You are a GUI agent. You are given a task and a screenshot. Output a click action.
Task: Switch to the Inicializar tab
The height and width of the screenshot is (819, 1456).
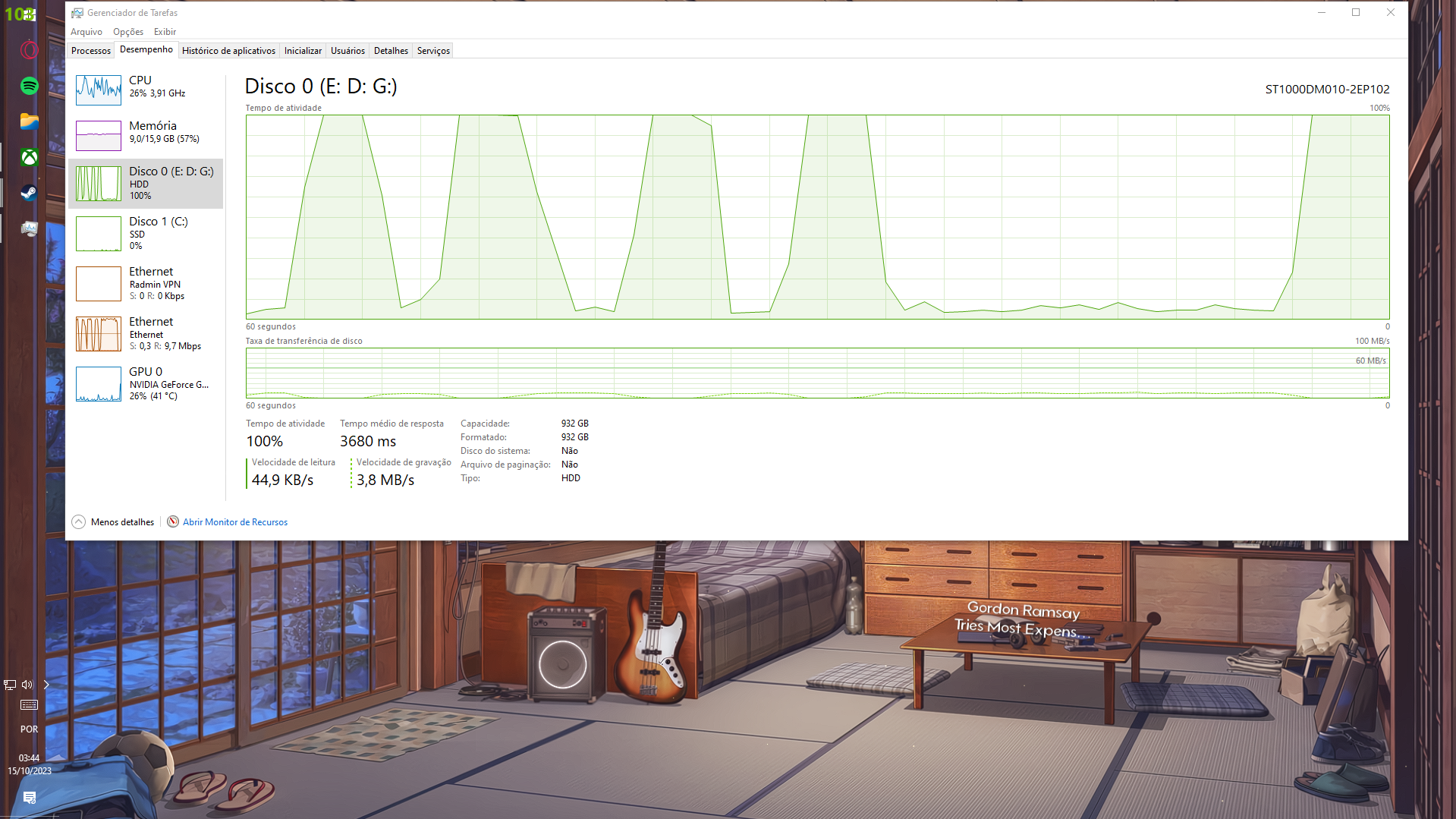(x=303, y=51)
